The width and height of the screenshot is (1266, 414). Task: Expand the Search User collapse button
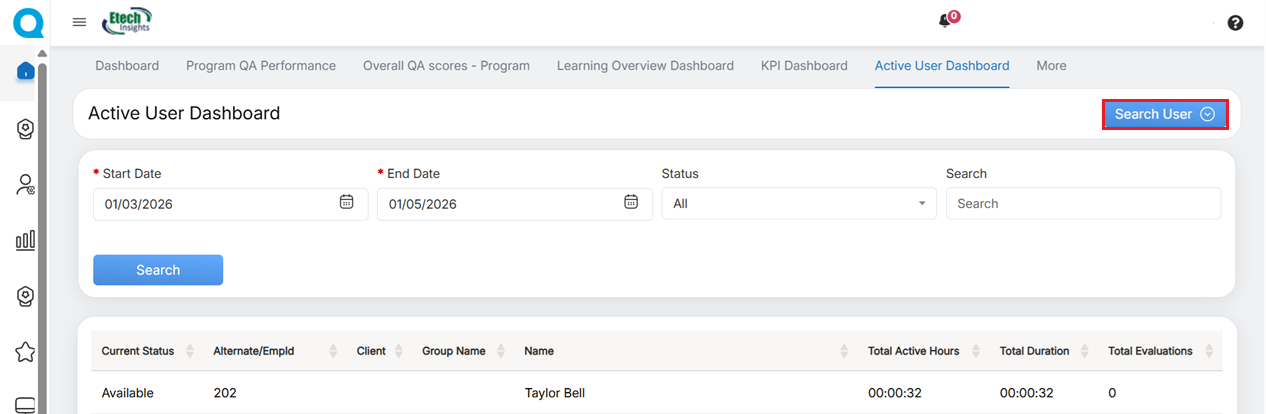click(x=1164, y=114)
